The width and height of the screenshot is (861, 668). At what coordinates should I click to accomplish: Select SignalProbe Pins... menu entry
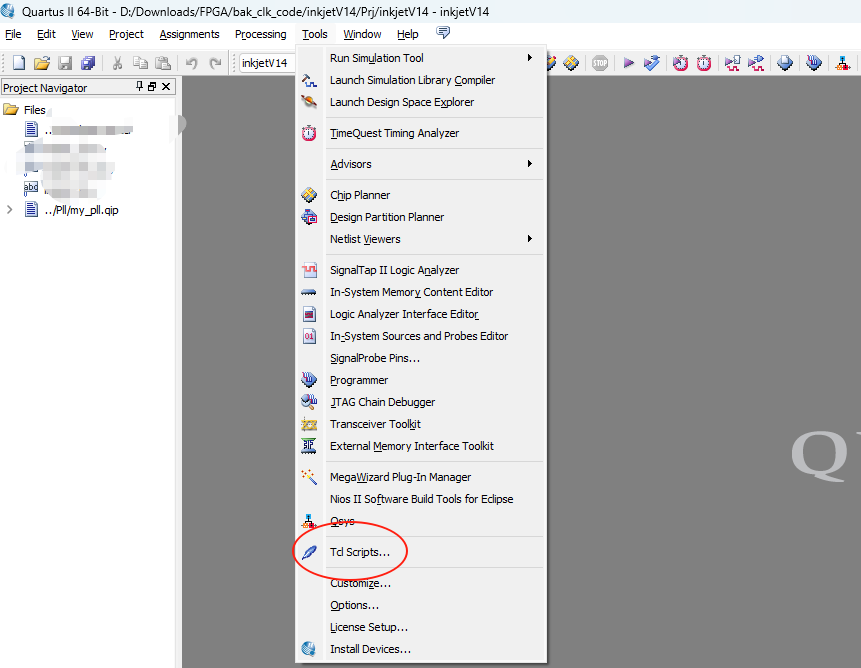[421, 358]
